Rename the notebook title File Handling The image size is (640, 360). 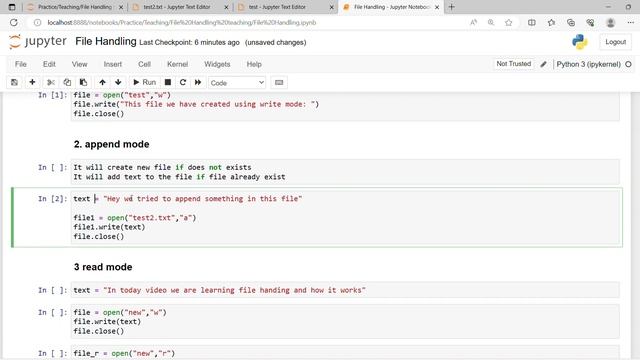point(106,42)
